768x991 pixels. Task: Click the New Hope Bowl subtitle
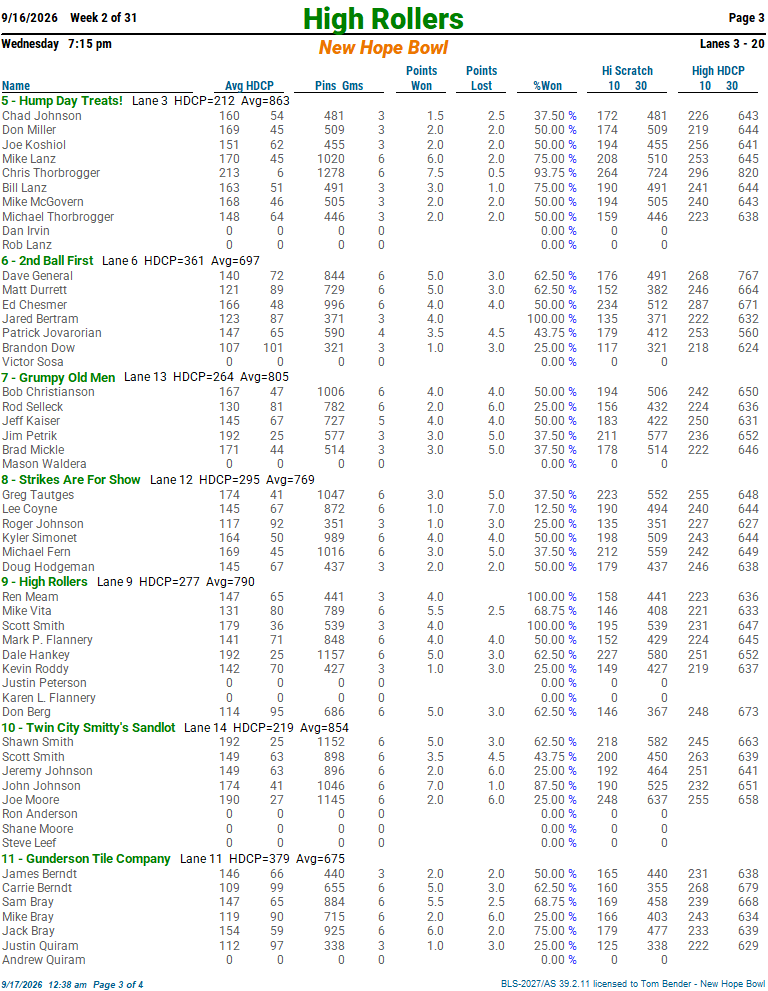pos(383,47)
